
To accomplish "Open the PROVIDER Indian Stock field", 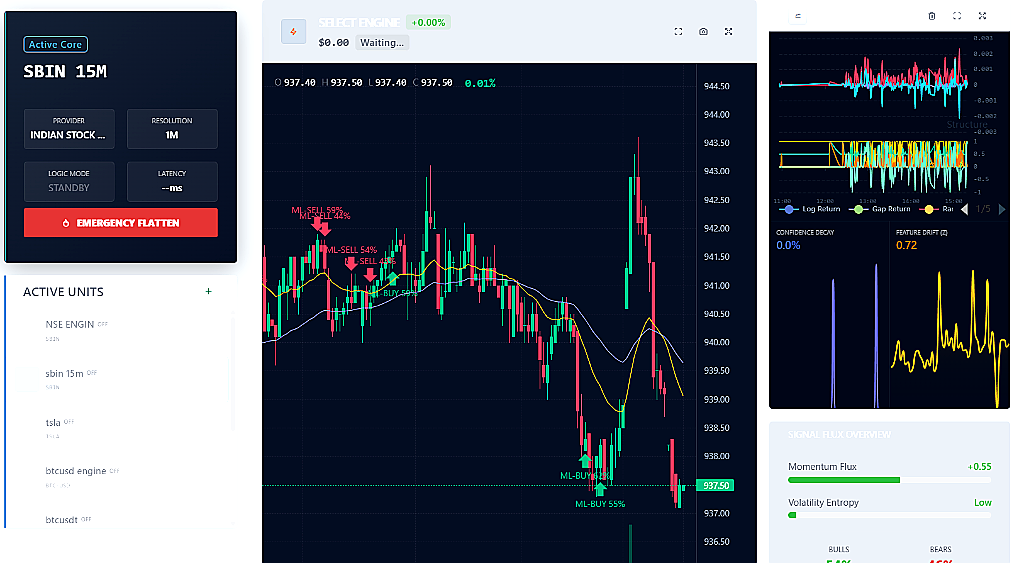I will [69, 129].
